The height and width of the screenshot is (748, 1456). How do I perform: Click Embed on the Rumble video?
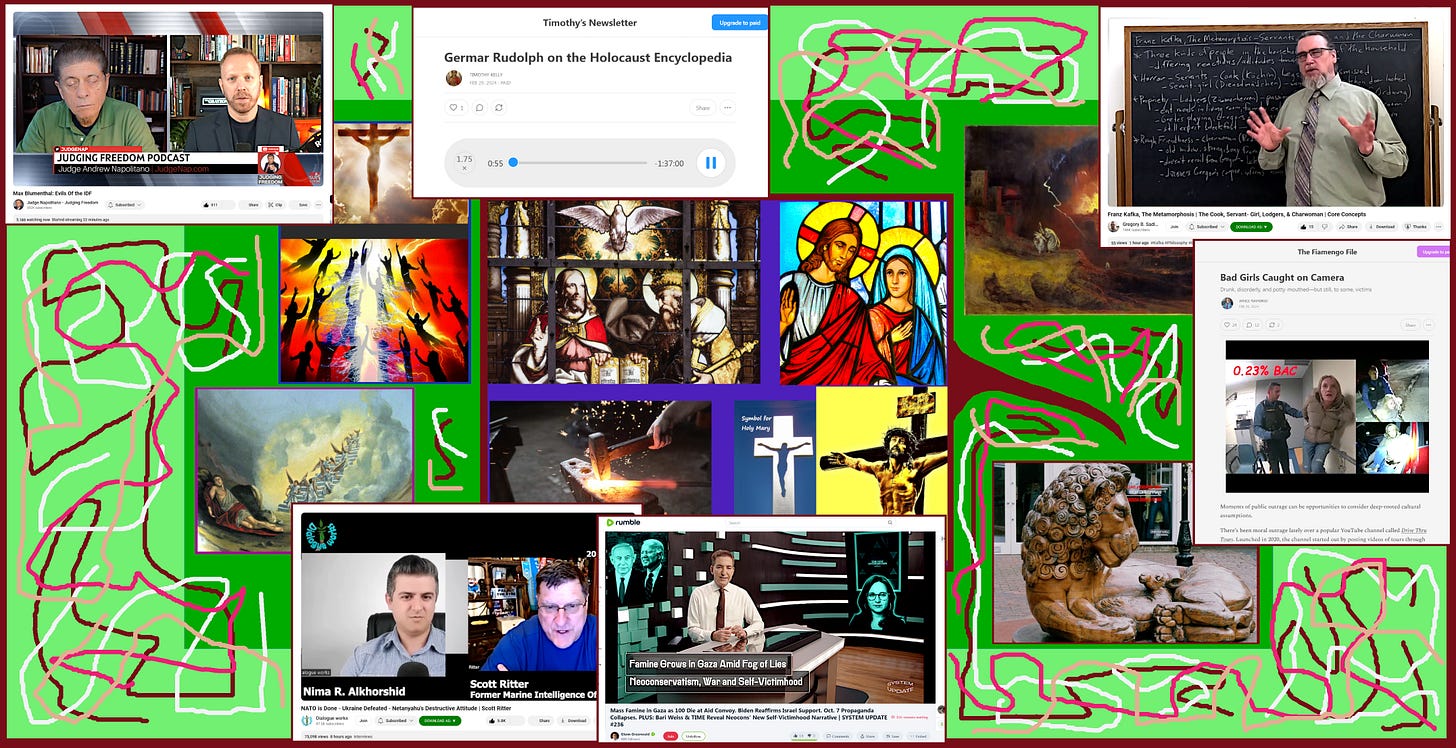click(920, 736)
